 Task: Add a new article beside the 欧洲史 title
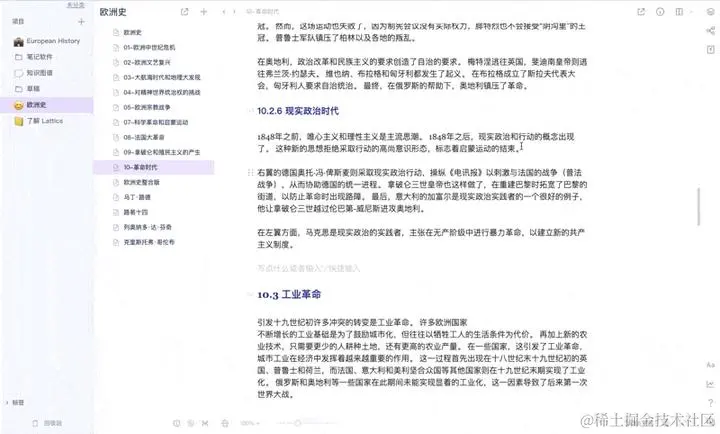(x=204, y=12)
